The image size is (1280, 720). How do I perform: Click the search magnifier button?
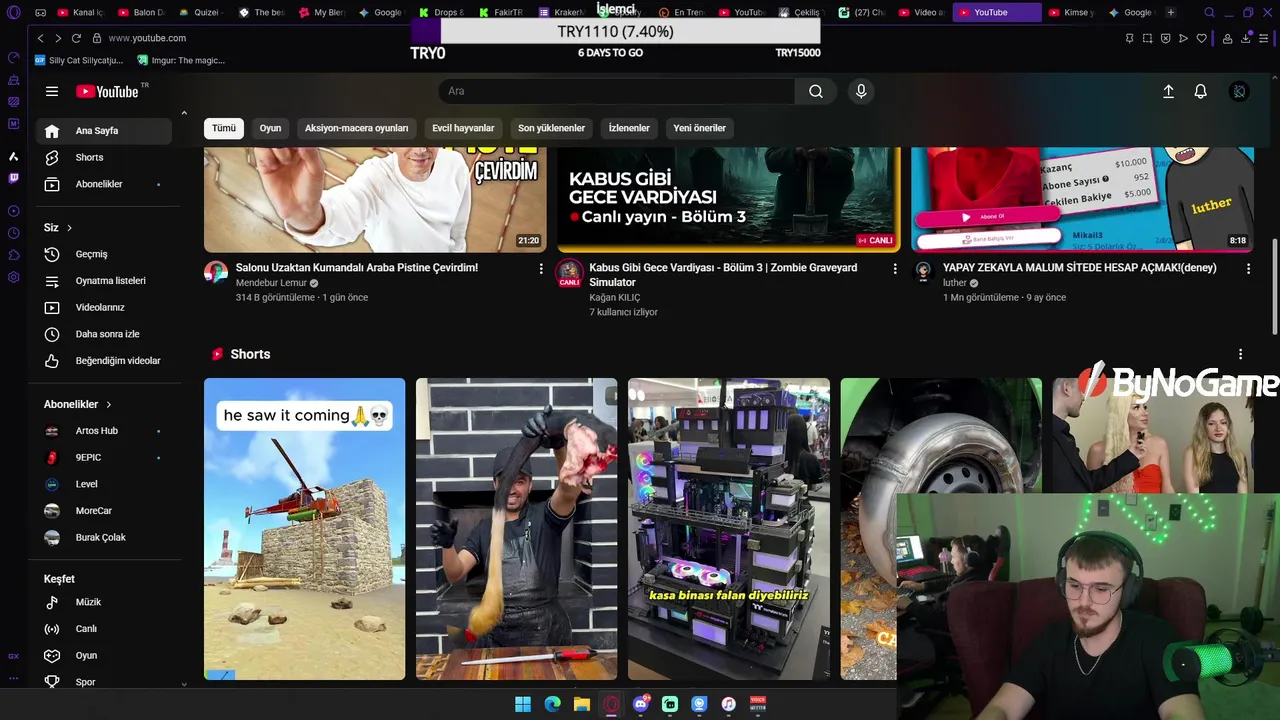tap(816, 91)
